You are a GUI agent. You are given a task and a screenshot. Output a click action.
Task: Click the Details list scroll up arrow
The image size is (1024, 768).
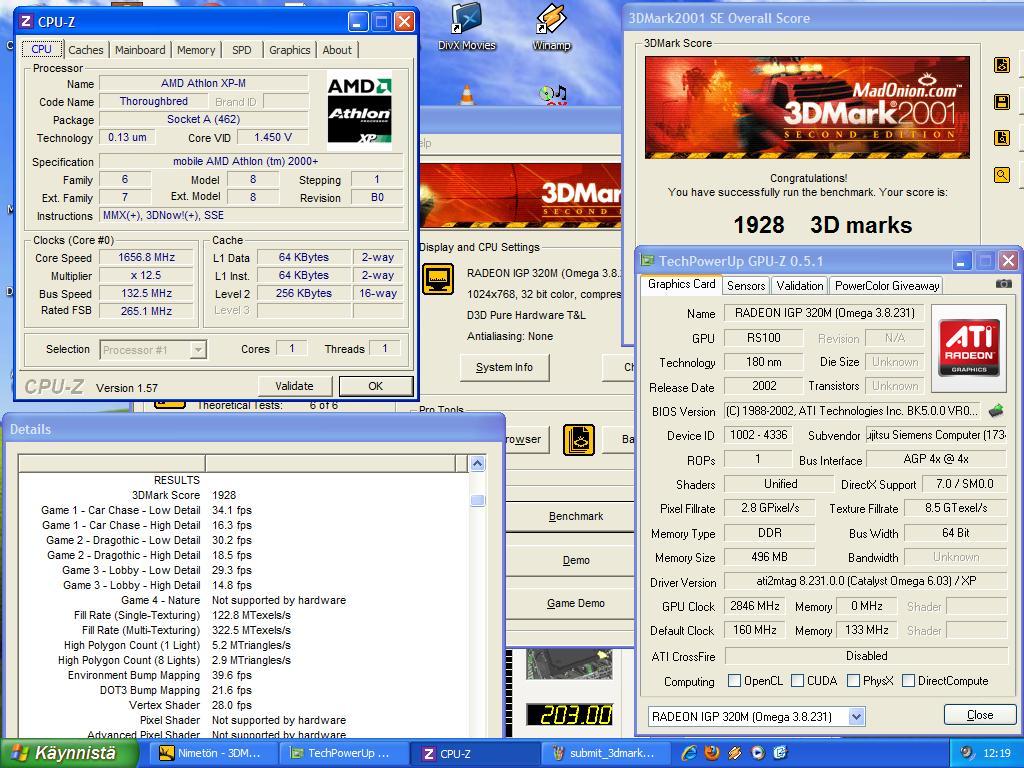tap(477, 464)
